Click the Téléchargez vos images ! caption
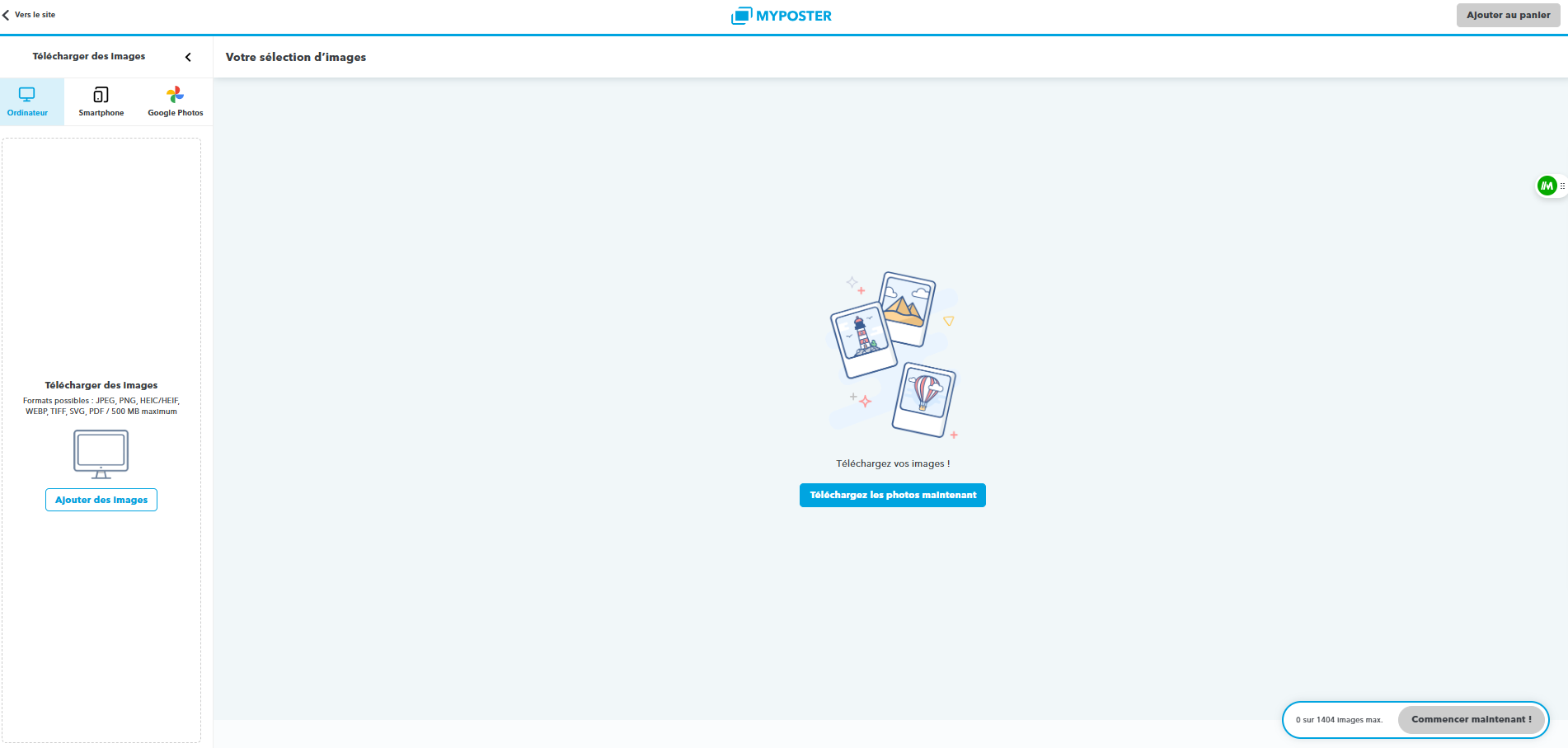This screenshot has height=748, width=1568. click(893, 463)
